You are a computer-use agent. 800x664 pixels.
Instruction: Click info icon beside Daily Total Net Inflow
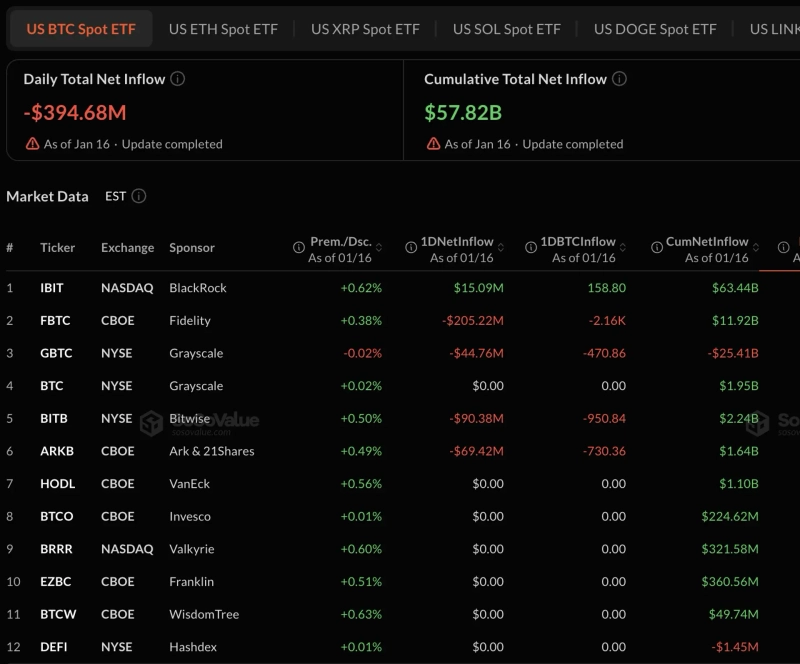pyautogui.click(x=178, y=79)
